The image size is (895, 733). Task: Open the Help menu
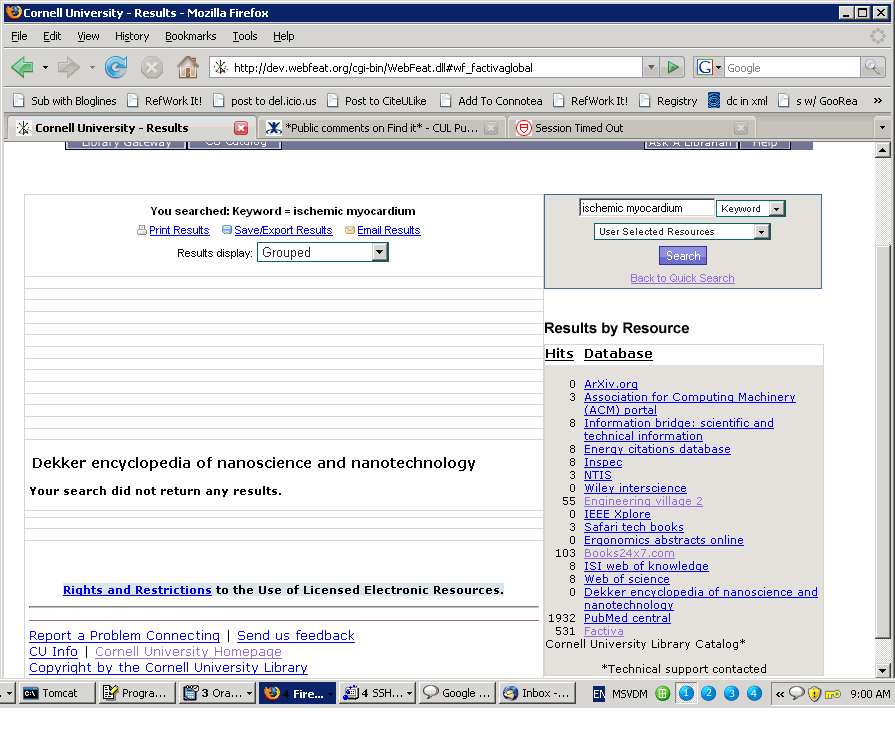point(284,36)
